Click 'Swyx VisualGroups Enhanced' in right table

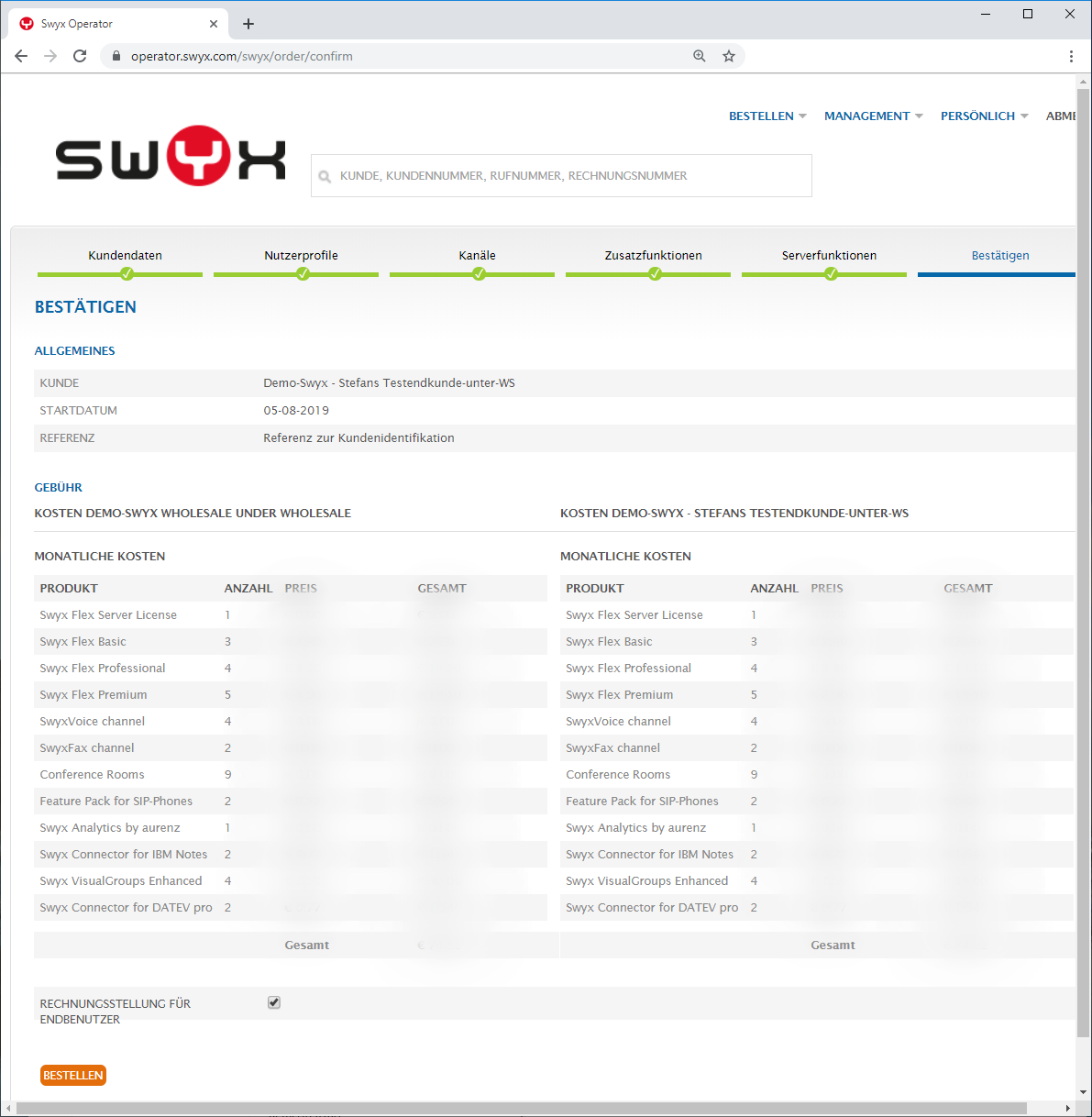click(x=646, y=881)
